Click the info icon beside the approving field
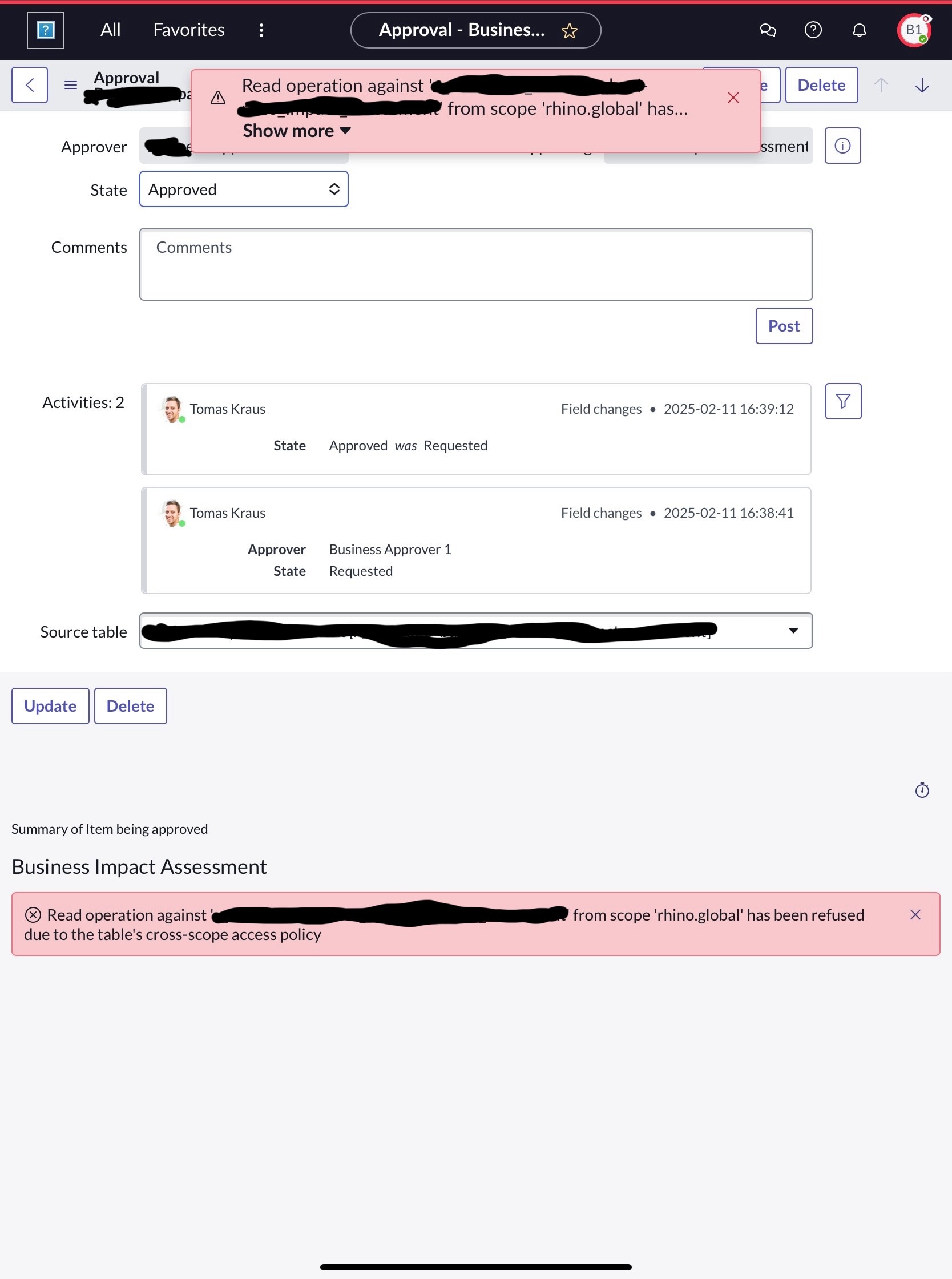Viewport: 952px width, 1279px height. tap(842, 146)
